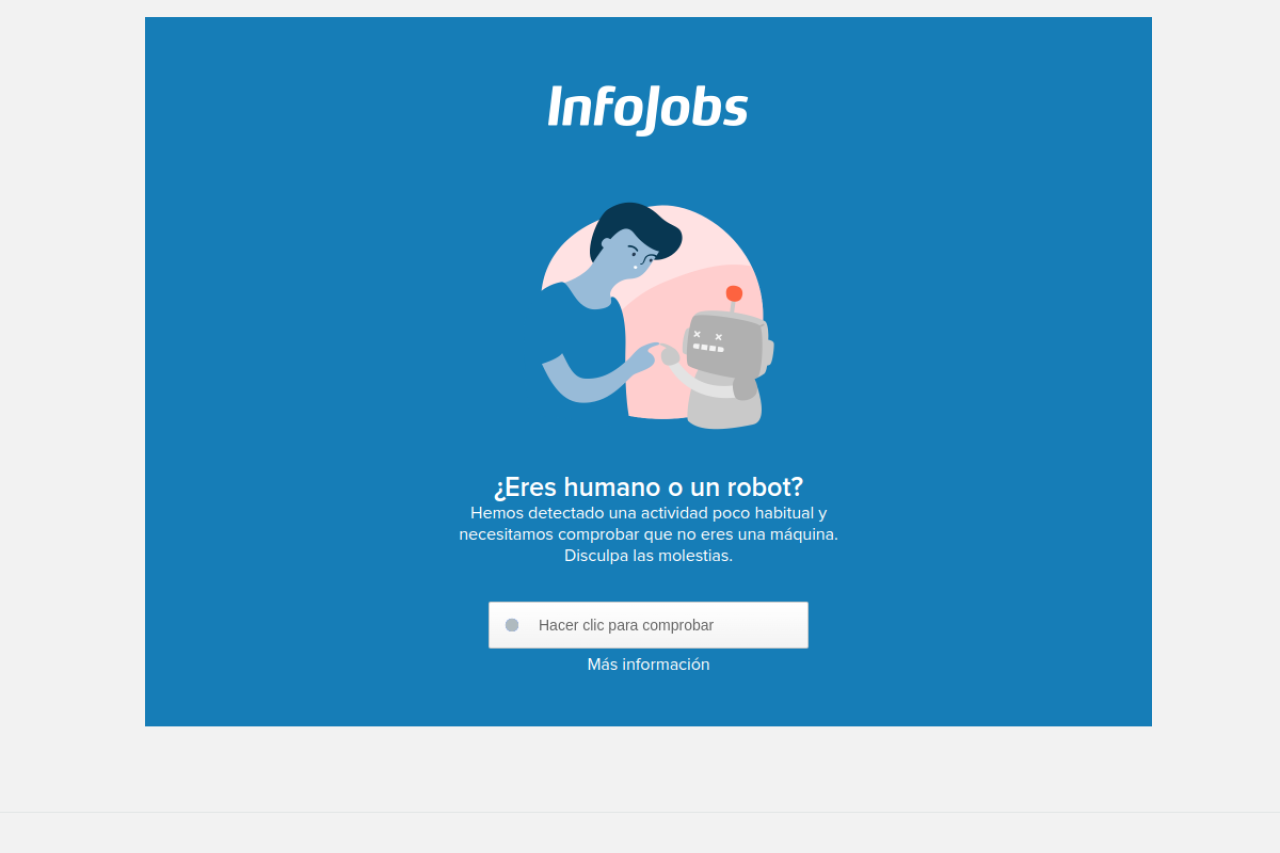The width and height of the screenshot is (1280, 853).
Task: Click the '¿Eres humano o un robot?' heading
Action: (648, 487)
